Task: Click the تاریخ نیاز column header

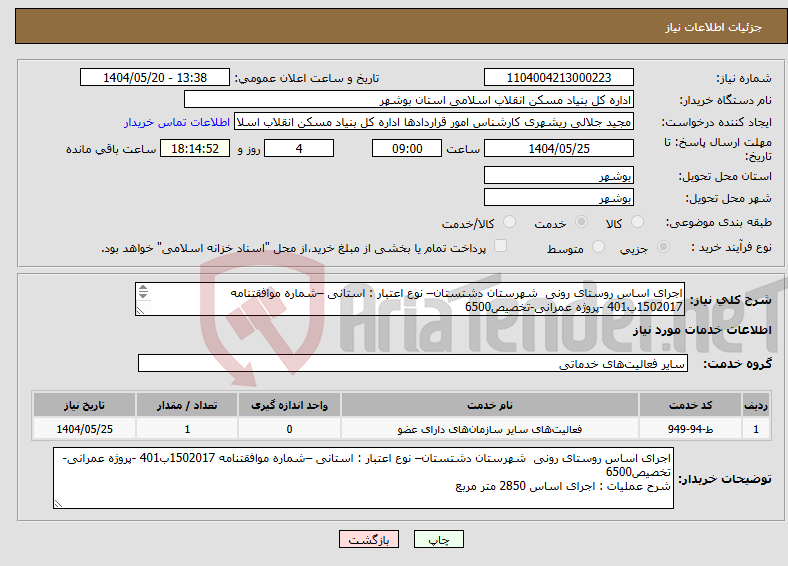Action: (84, 405)
